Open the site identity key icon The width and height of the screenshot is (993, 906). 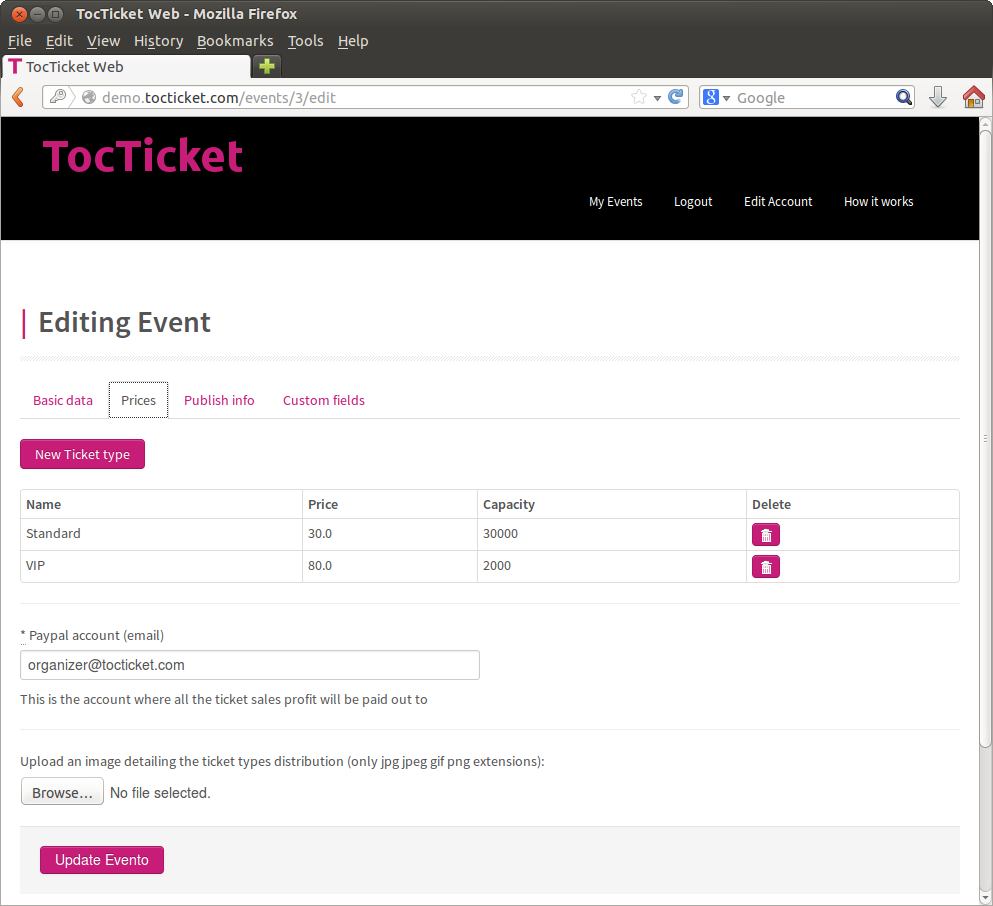pos(58,97)
